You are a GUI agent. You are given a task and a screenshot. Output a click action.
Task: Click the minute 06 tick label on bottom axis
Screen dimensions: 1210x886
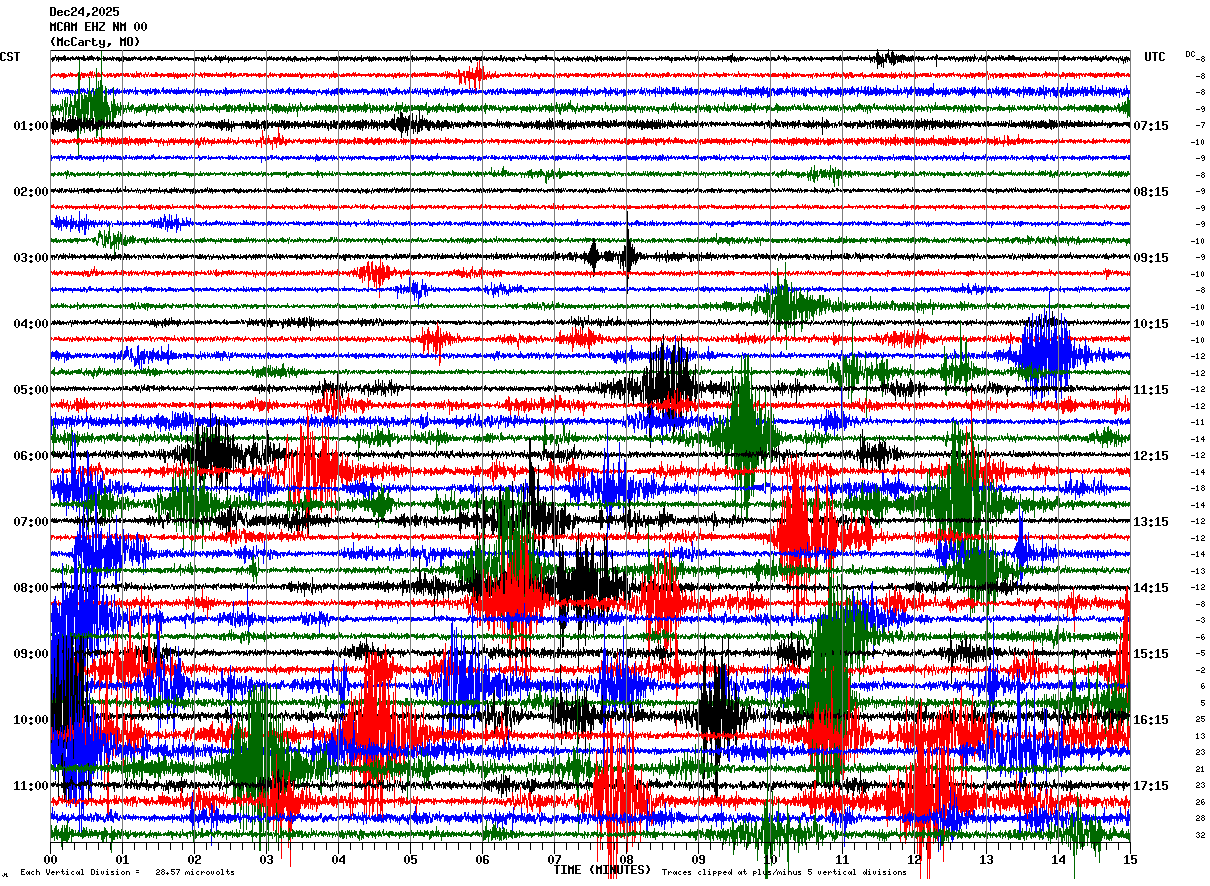(482, 859)
